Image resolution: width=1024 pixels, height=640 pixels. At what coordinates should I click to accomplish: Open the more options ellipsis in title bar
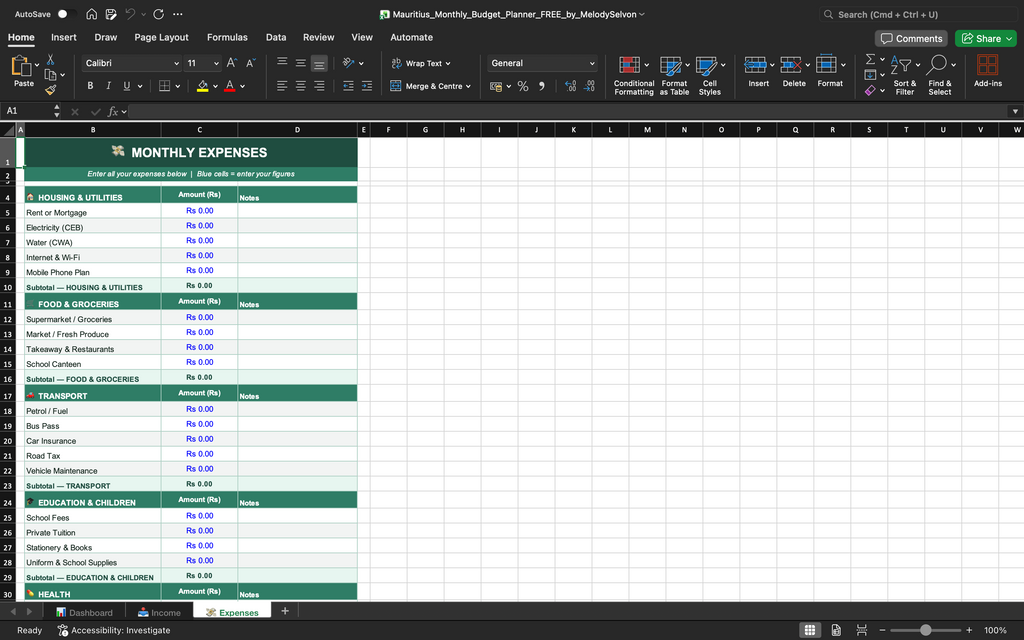pos(178,14)
